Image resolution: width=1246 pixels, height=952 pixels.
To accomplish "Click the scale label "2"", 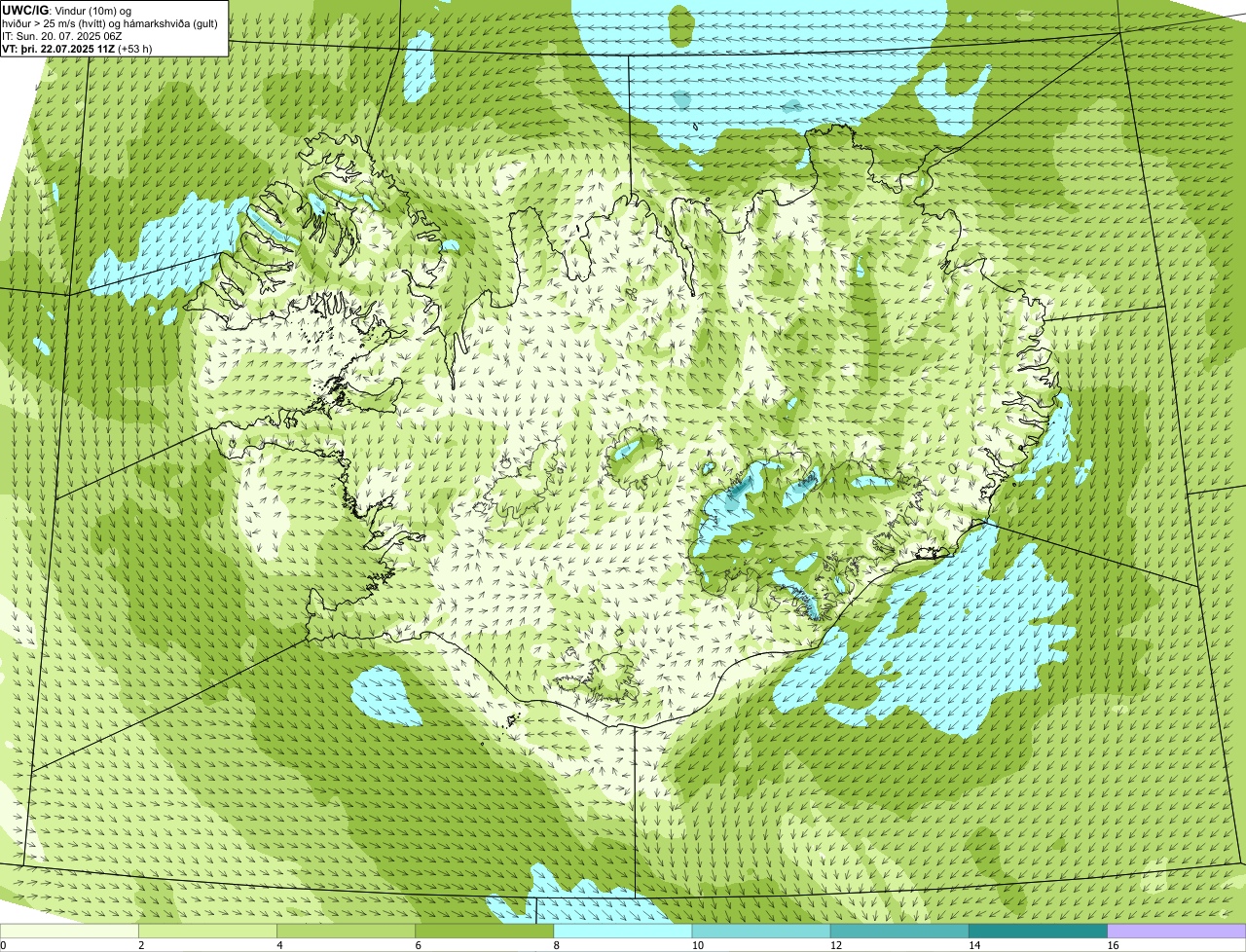I will pyautogui.click(x=141, y=945).
